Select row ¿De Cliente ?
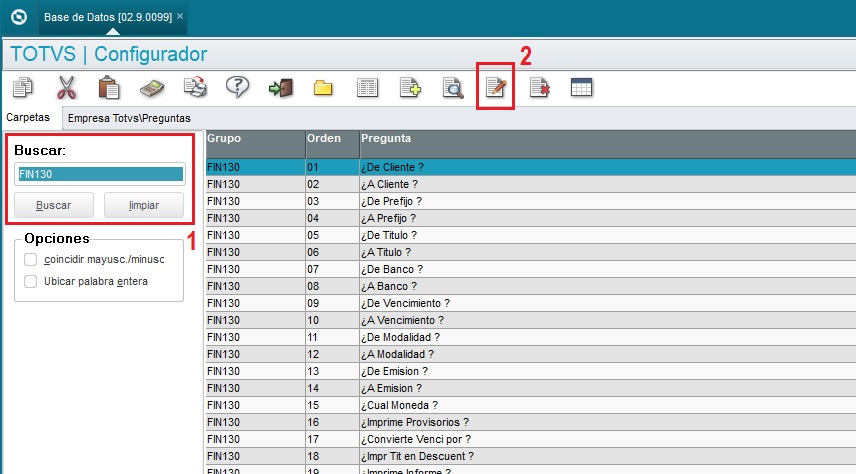 point(531,167)
